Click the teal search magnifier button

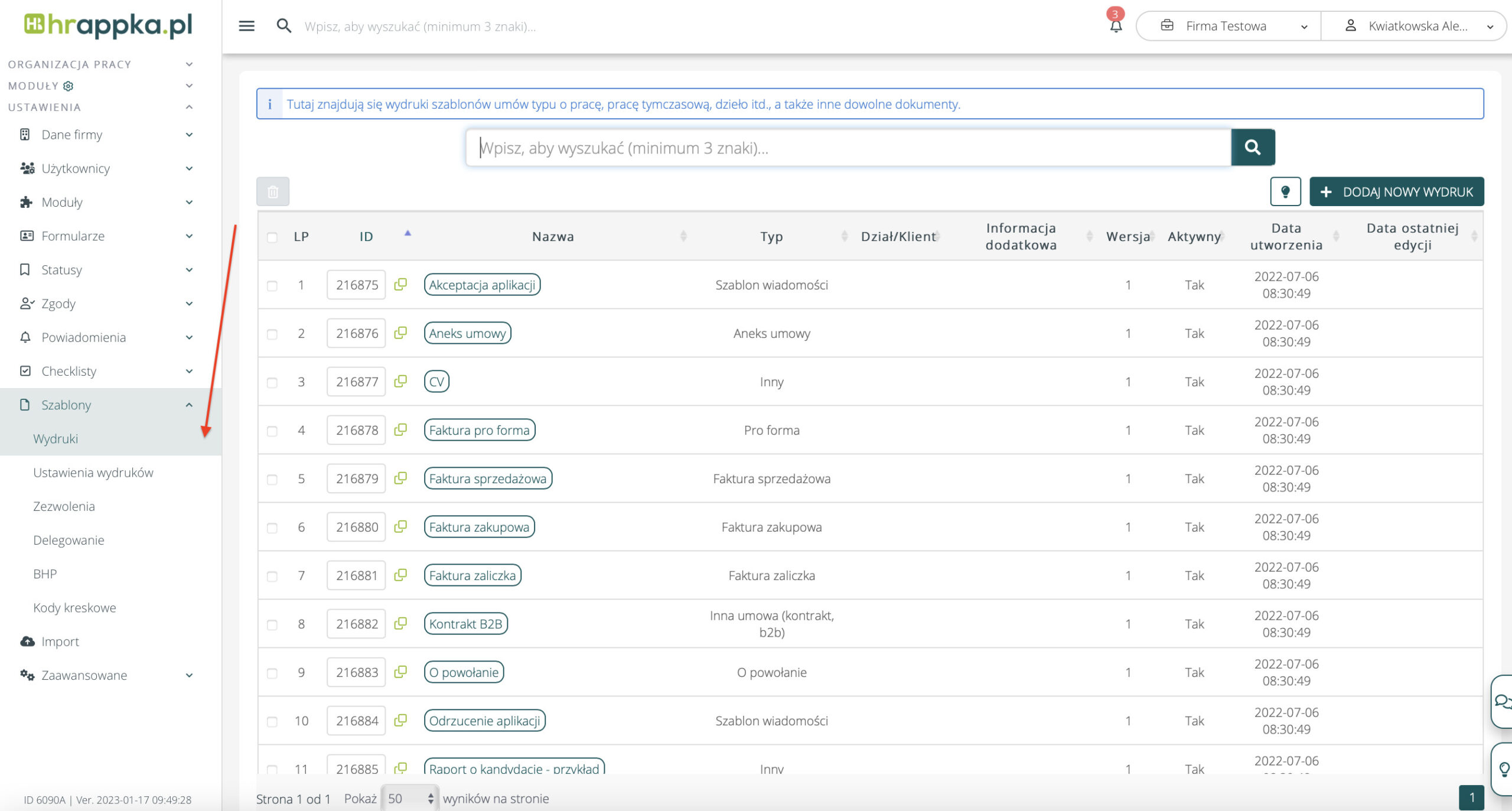click(x=1252, y=147)
